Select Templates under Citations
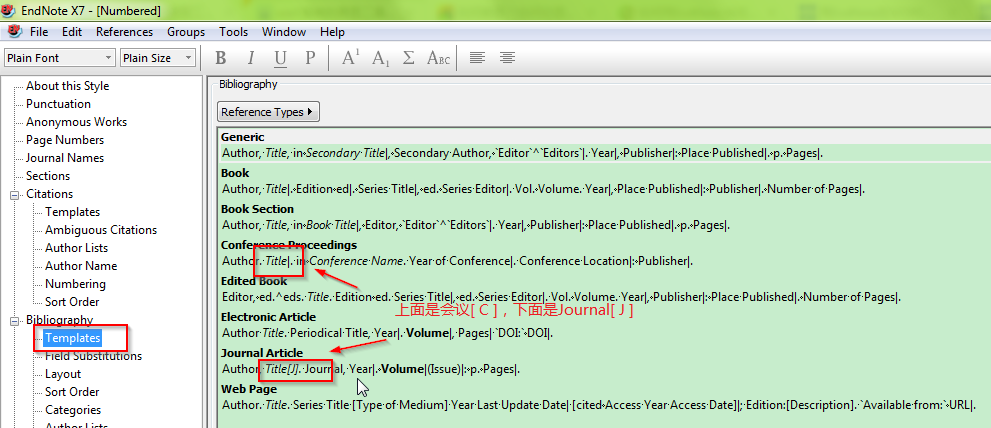 coord(72,212)
